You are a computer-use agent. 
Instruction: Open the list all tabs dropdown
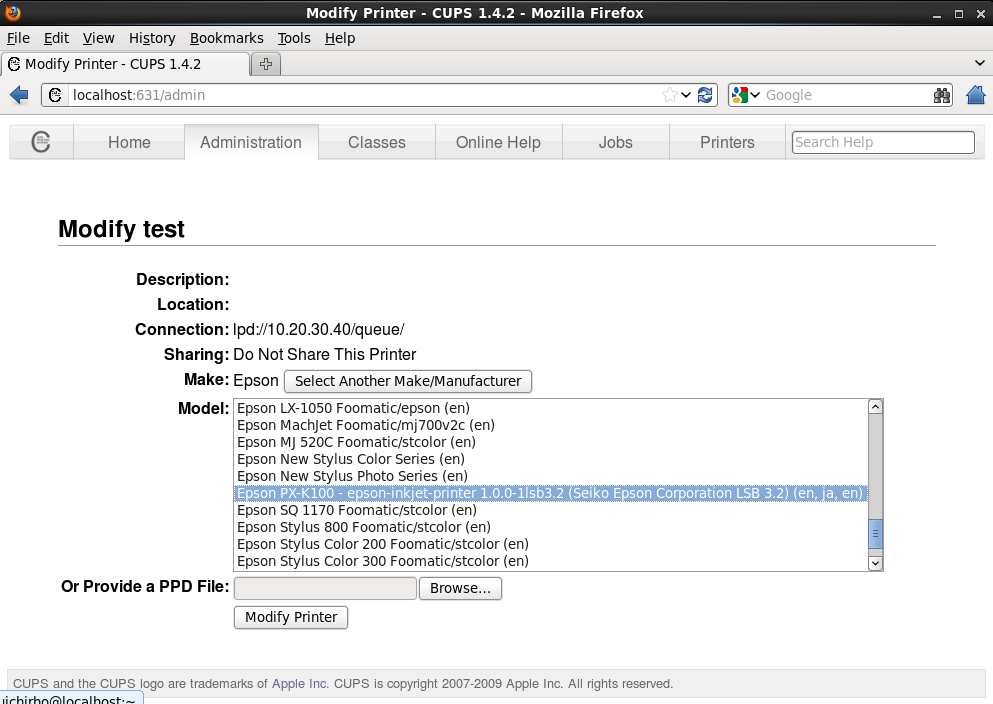[980, 63]
